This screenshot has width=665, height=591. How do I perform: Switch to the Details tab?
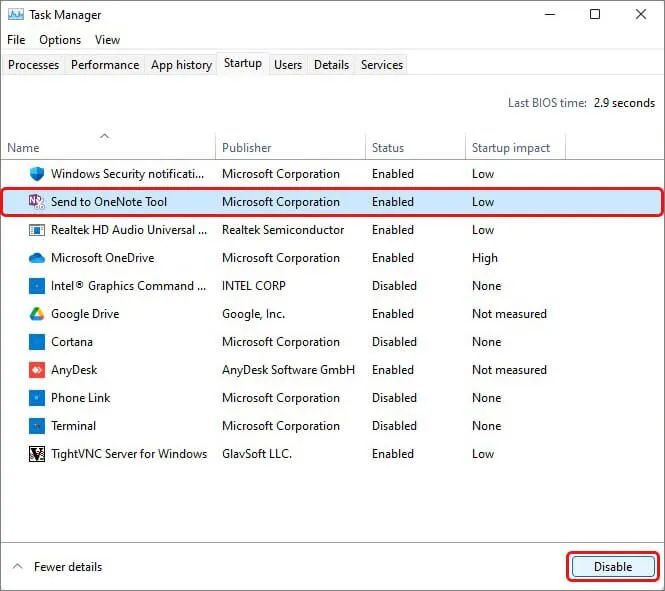tap(332, 65)
